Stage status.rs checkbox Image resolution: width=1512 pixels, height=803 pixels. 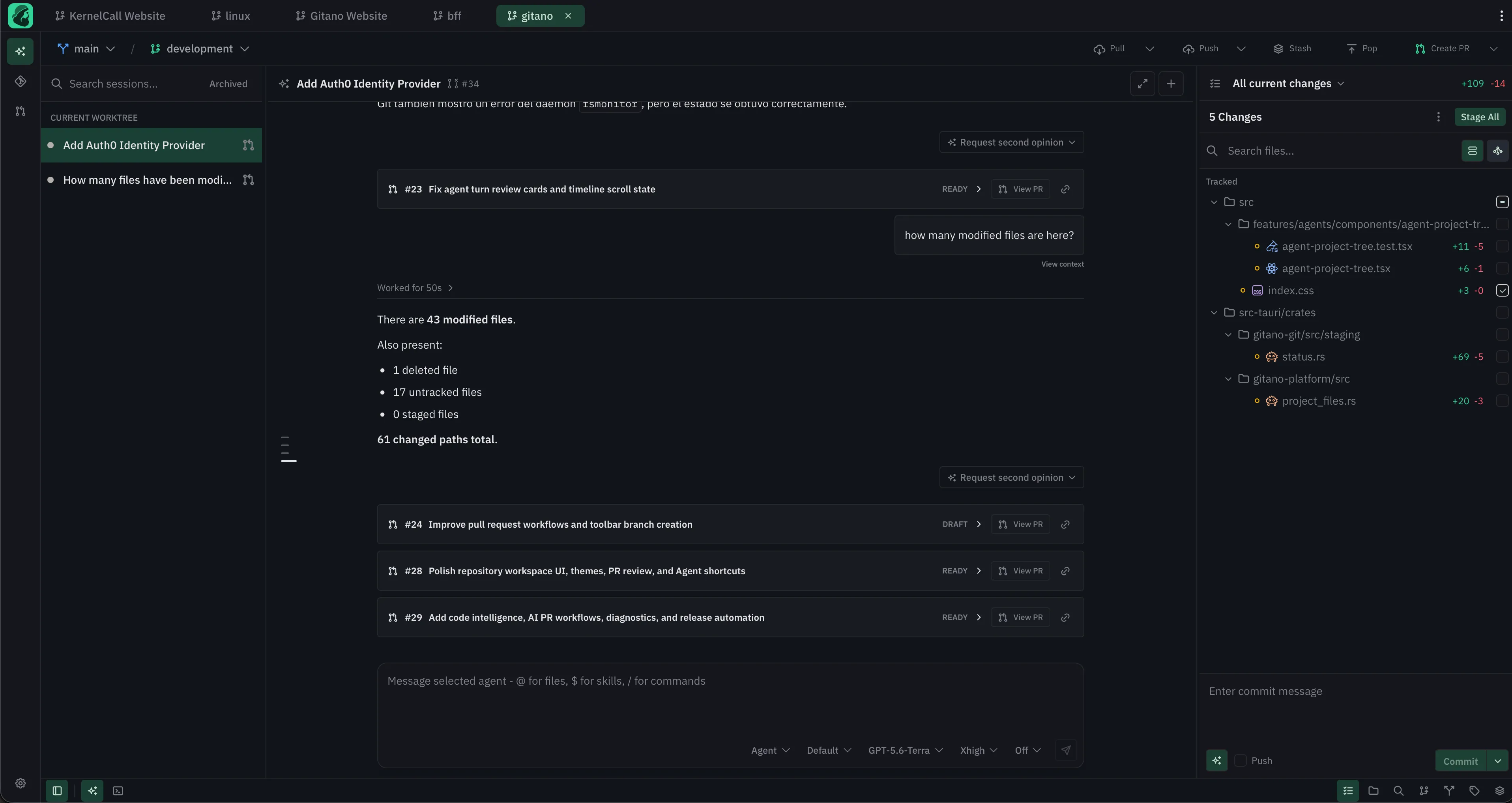(1502, 357)
